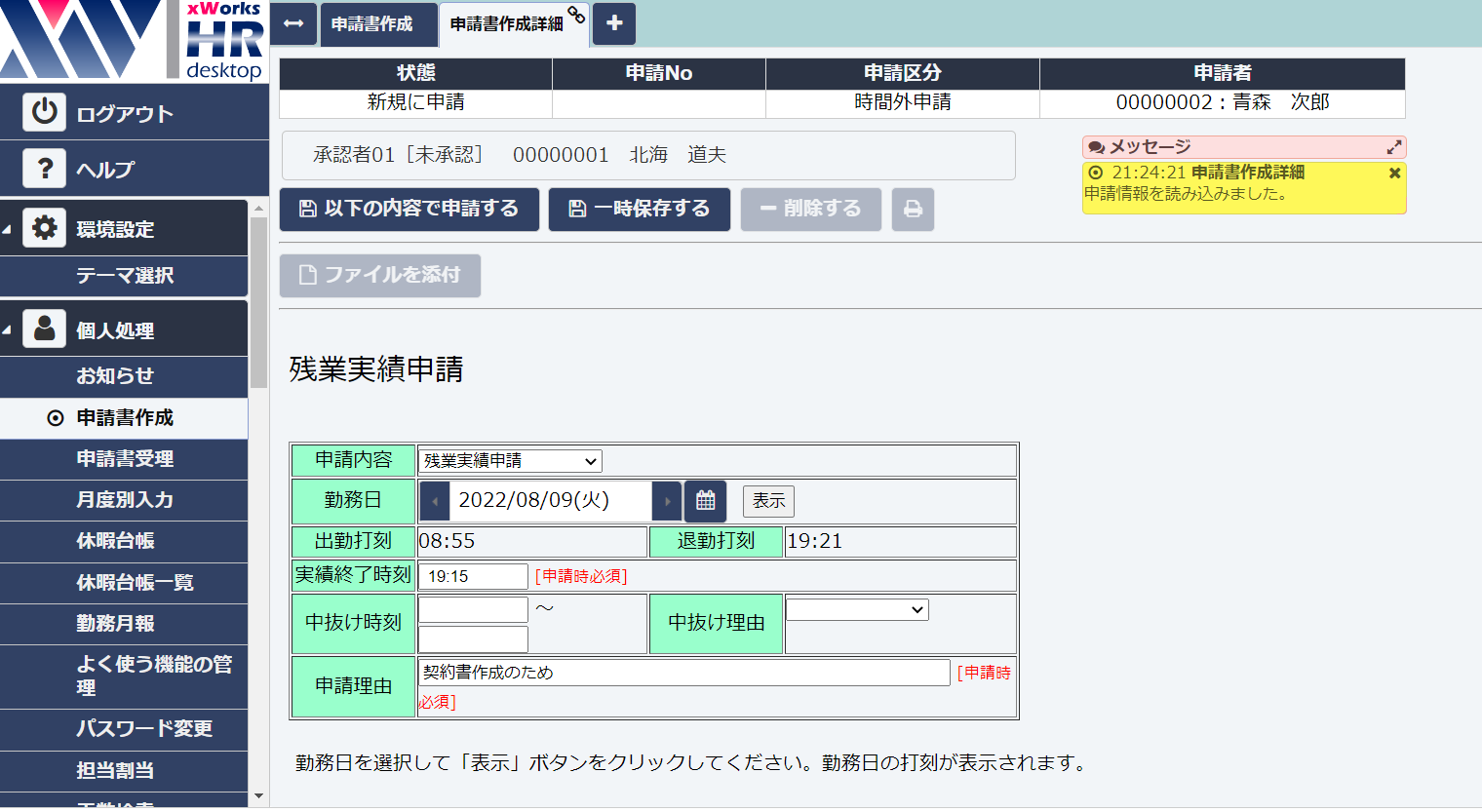The height and width of the screenshot is (812, 1482).
Task: Open 申請書受理 in the sidebar
Action: [x=125, y=459]
